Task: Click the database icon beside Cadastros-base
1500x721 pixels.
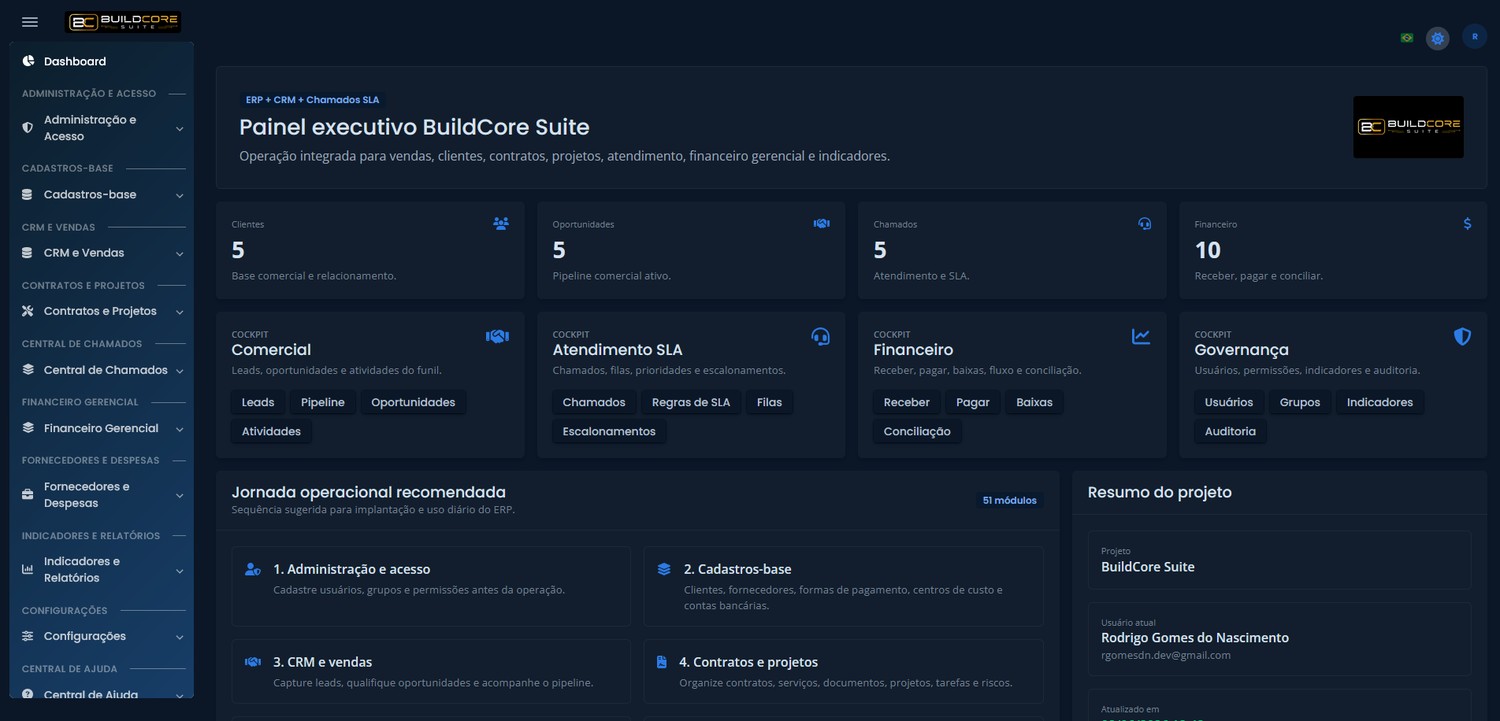Action: tap(28, 195)
